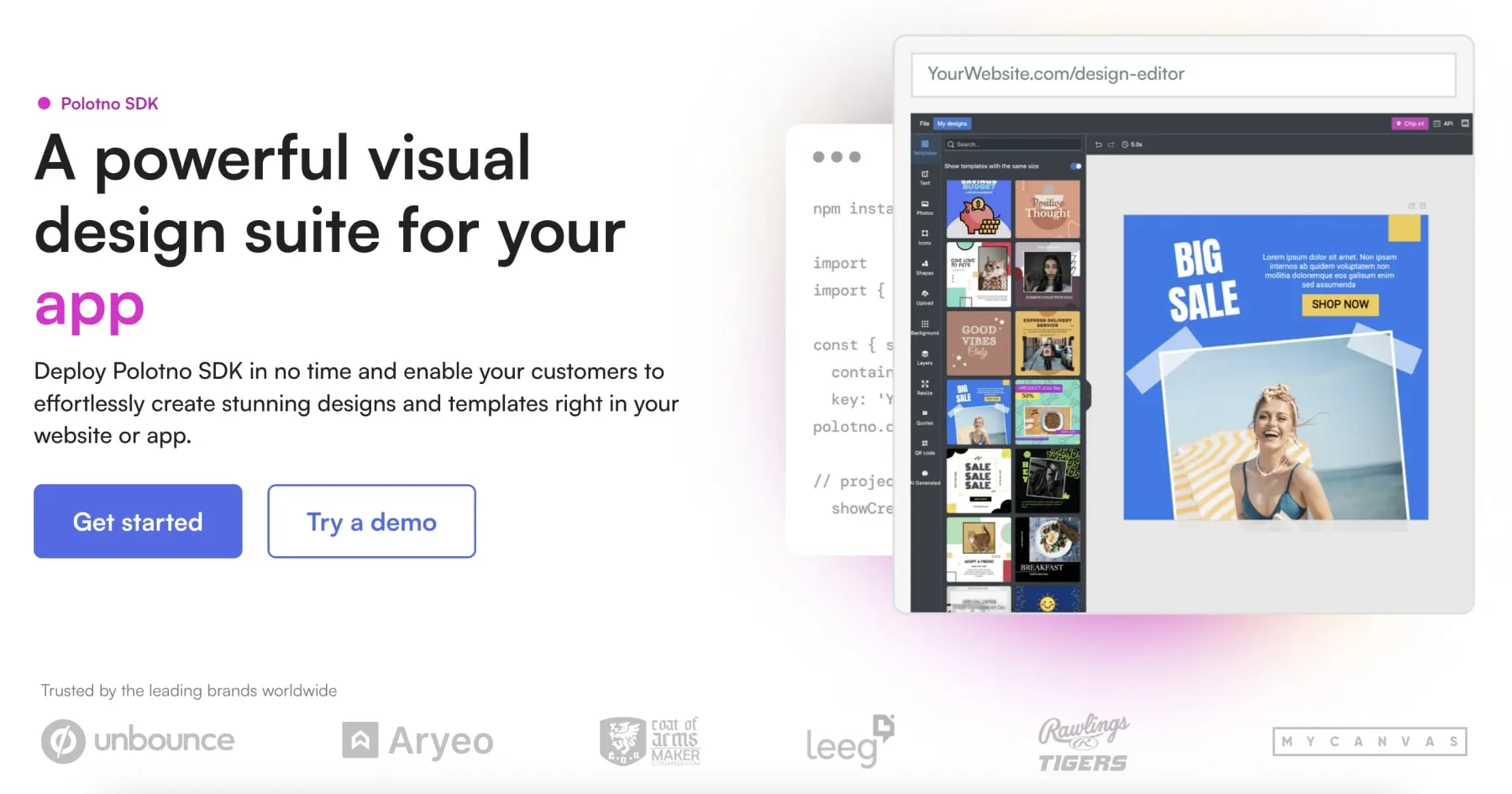Click the Try a demo button

click(370, 521)
